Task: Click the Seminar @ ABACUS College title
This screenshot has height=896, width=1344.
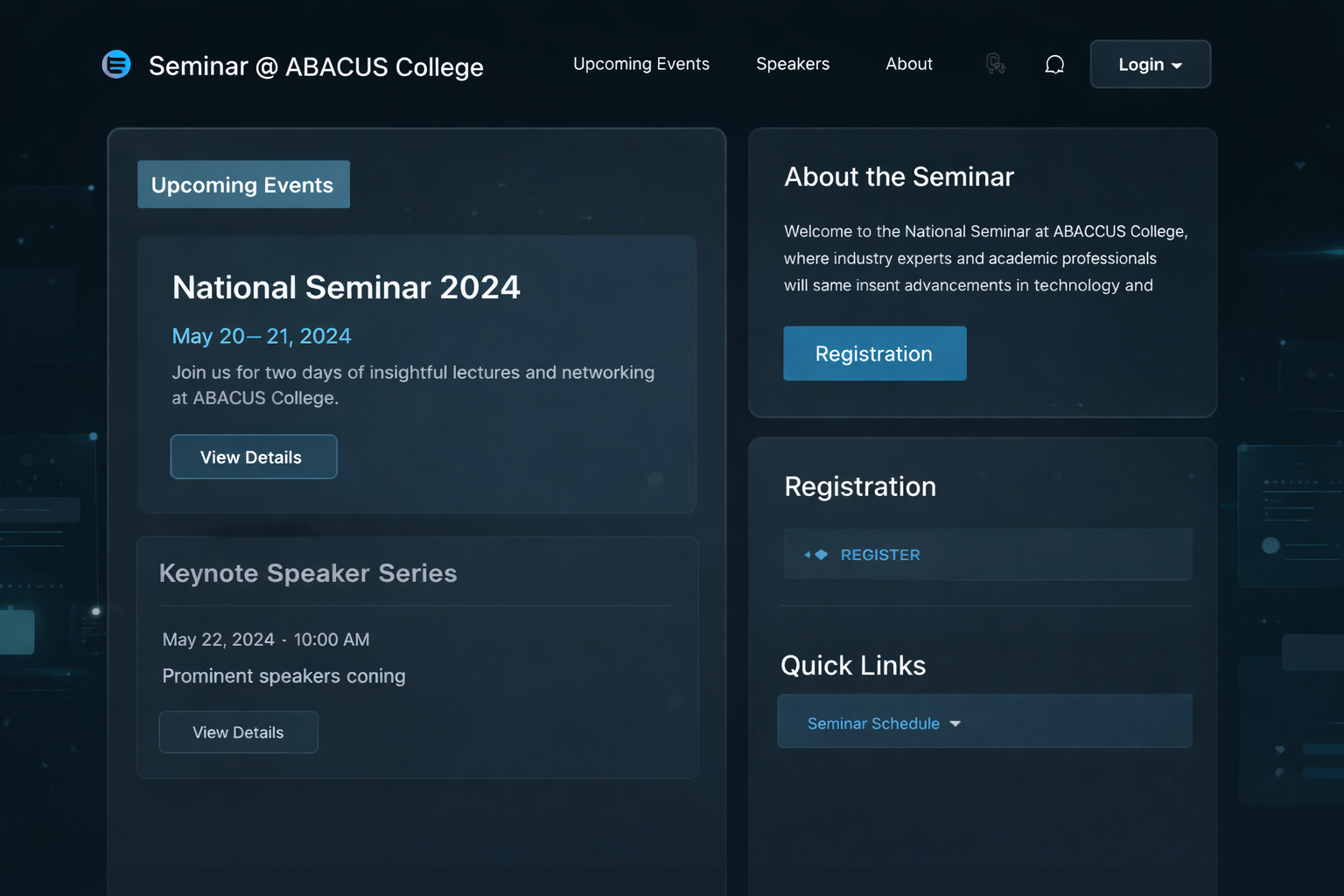Action: 315,66
